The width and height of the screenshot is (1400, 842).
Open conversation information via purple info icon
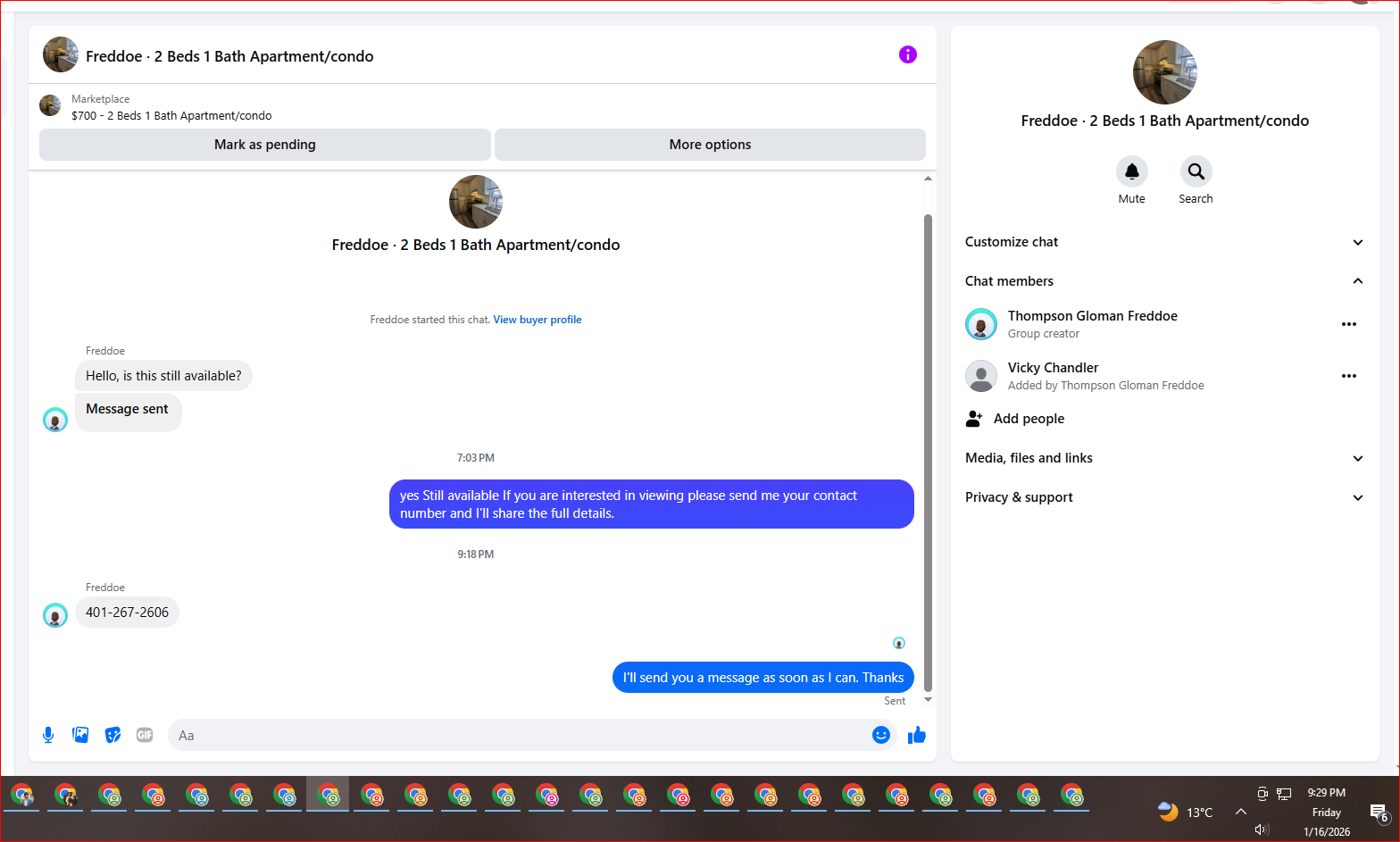[x=907, y=54]
